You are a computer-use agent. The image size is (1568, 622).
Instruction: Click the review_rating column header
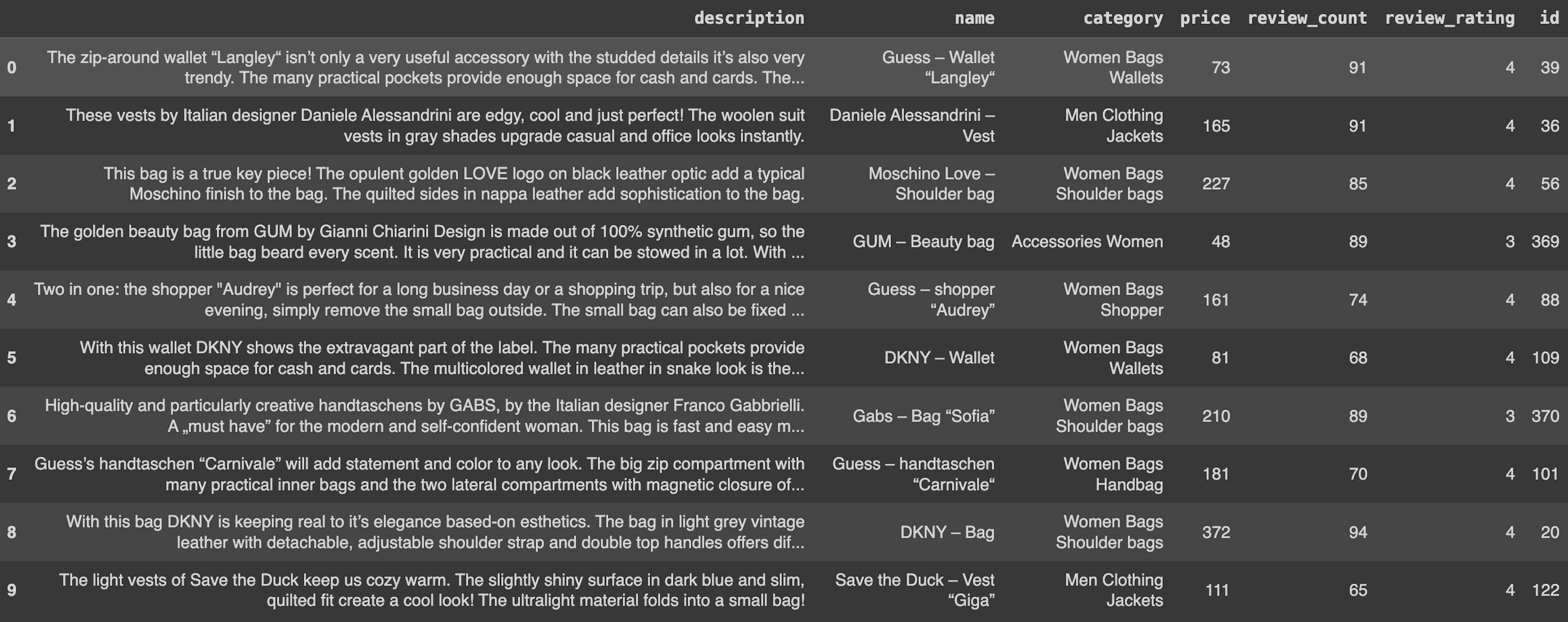pos(1449,18)
